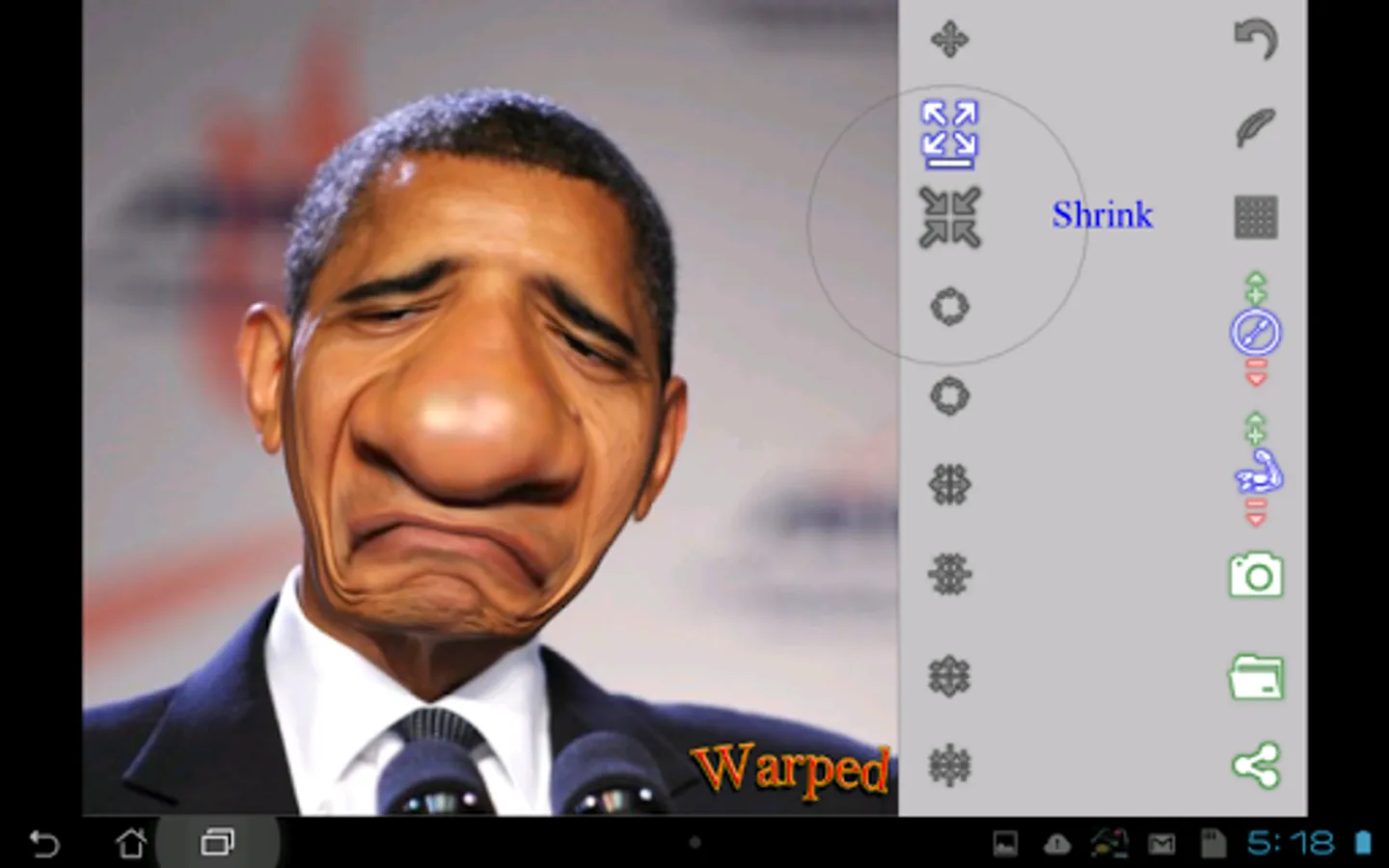Undo the last warp with the curved arrow
The width and height of the screenshot is (1389, 868).
(1256, 41)
